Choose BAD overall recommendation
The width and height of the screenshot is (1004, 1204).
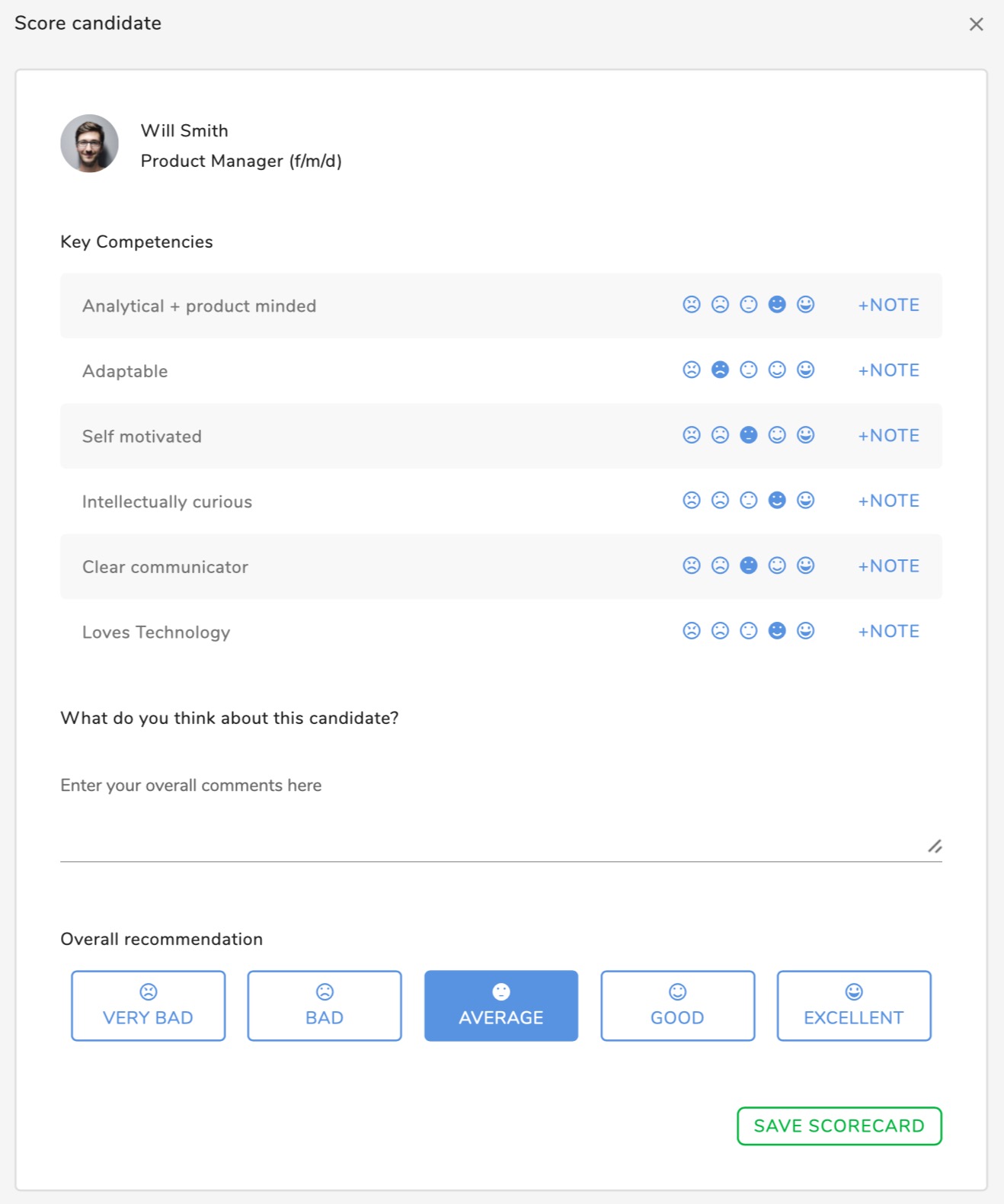click(x=325, y=1006)
